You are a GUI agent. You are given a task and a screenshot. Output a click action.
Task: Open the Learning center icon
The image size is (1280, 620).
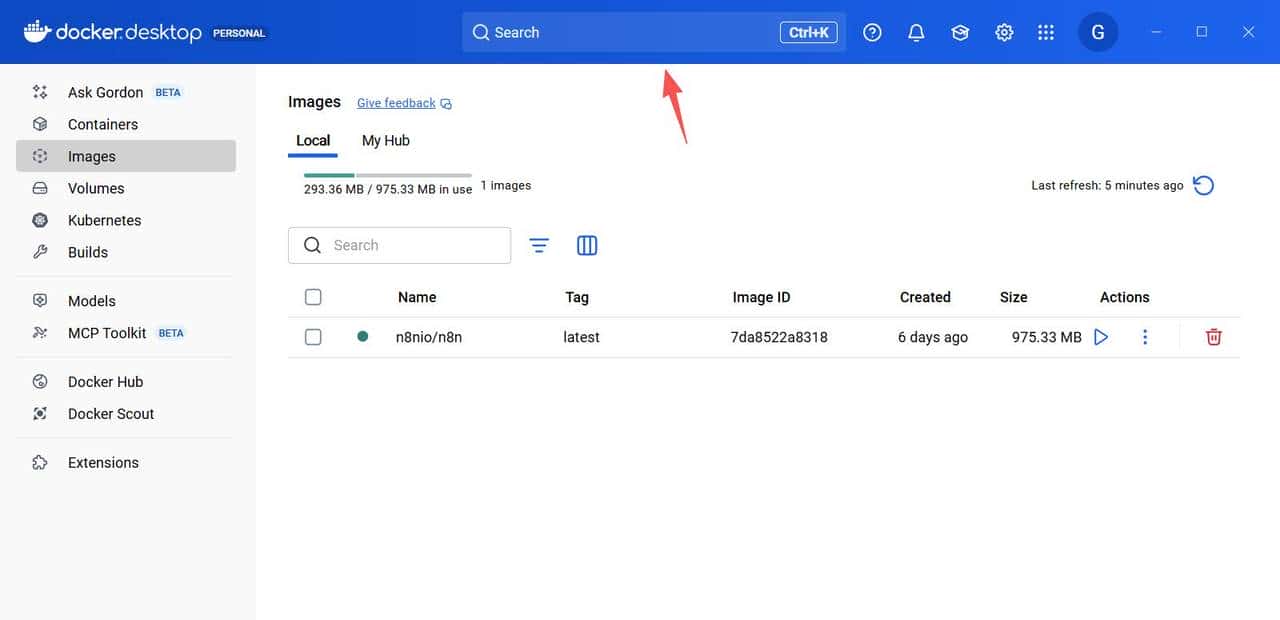pyautogui.click(x=960, y=32)
